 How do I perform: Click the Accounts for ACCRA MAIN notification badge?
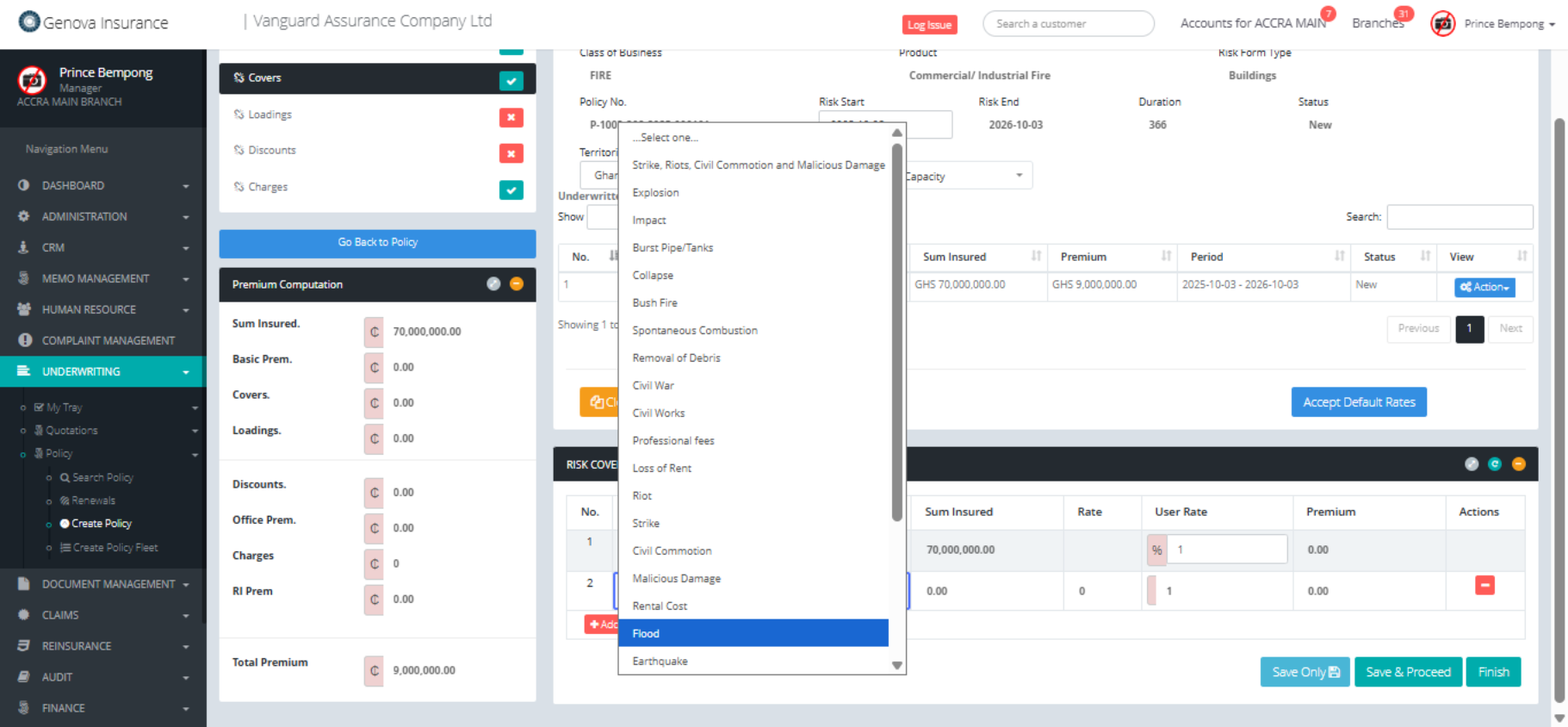pyautogui.click(x=1328, y=14)
